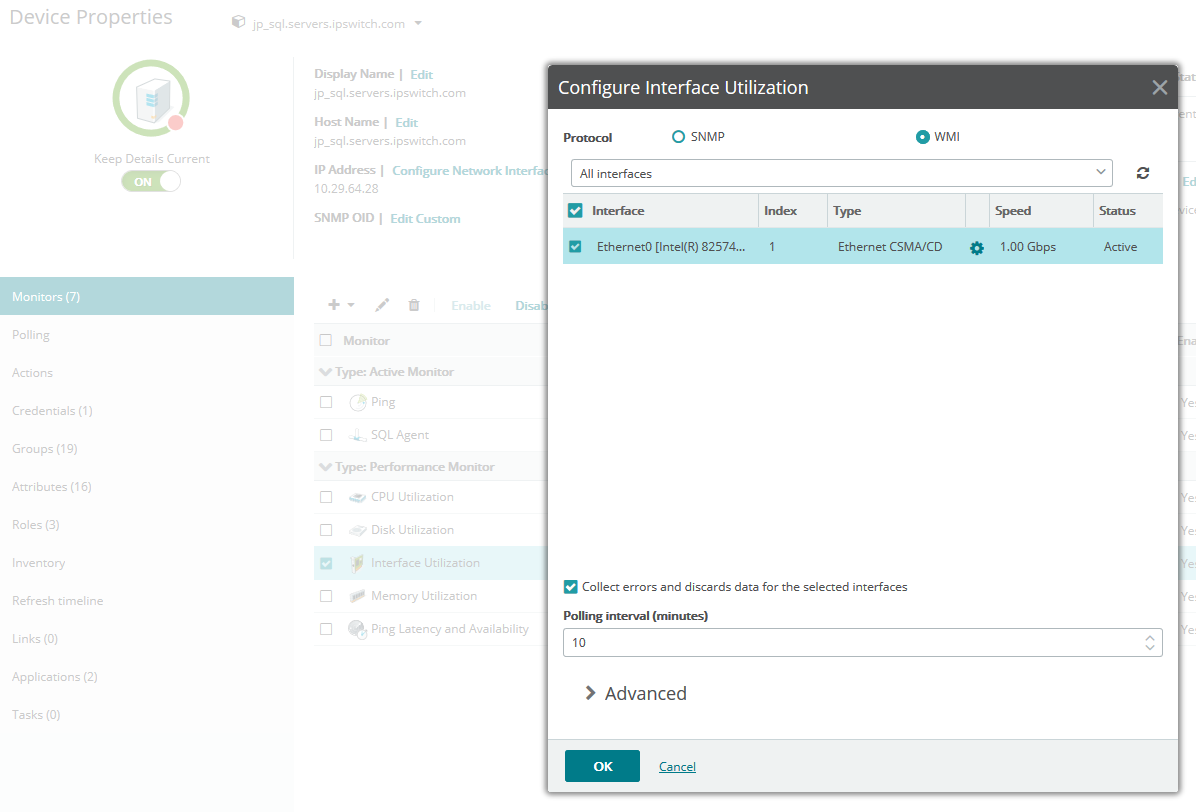
Task: Click the Memory Utilization monitor icon
Action: point(358,596)
